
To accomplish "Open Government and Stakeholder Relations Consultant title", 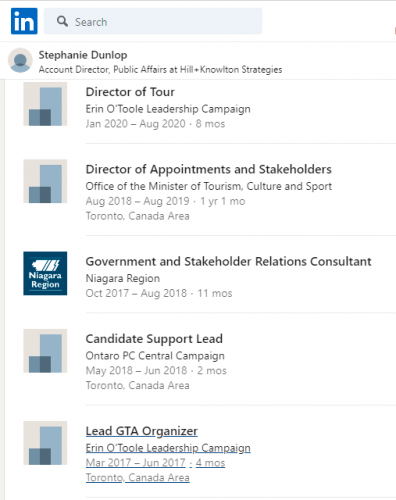I will [228, 261].
